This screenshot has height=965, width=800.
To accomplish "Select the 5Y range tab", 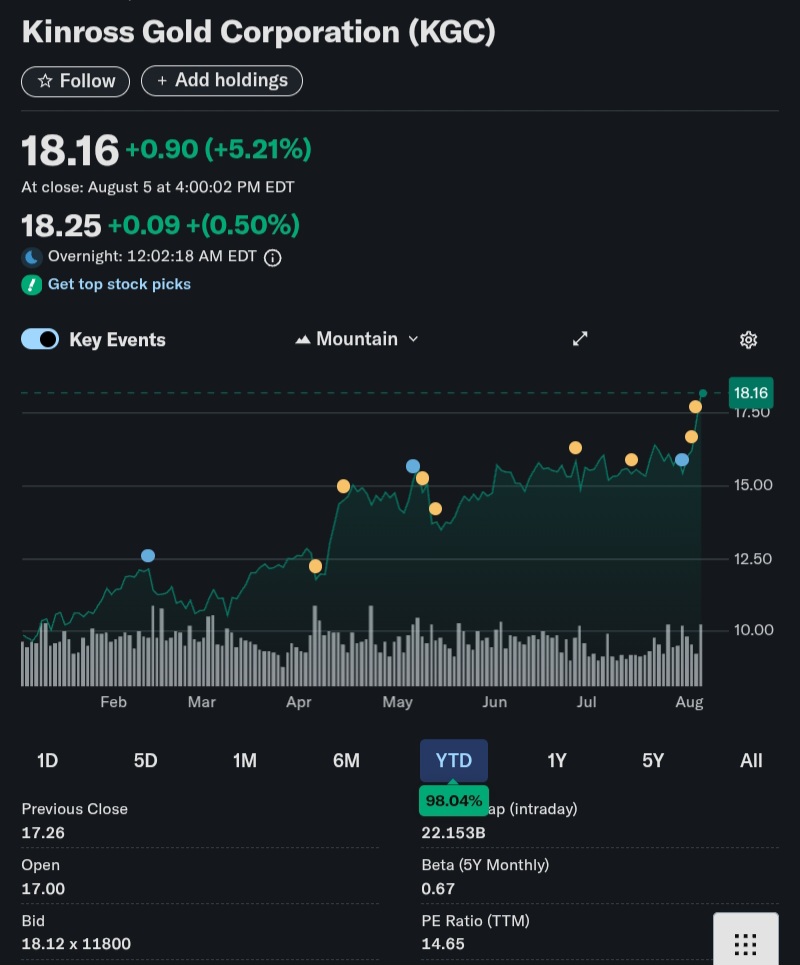I will [x=653, y=761].
